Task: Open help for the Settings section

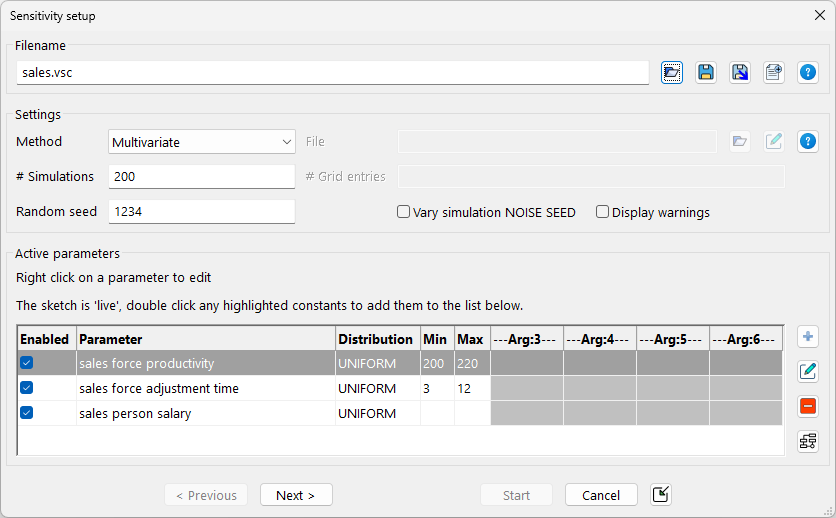Action: click(x=807, y=141)
